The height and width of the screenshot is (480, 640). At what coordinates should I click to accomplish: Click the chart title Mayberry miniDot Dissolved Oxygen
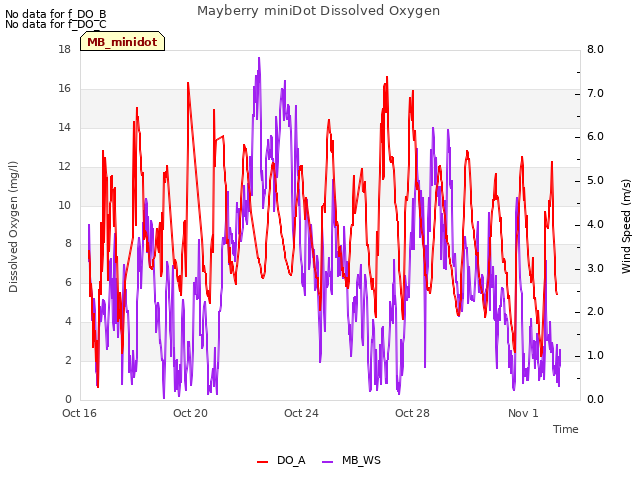click(318, 11)
